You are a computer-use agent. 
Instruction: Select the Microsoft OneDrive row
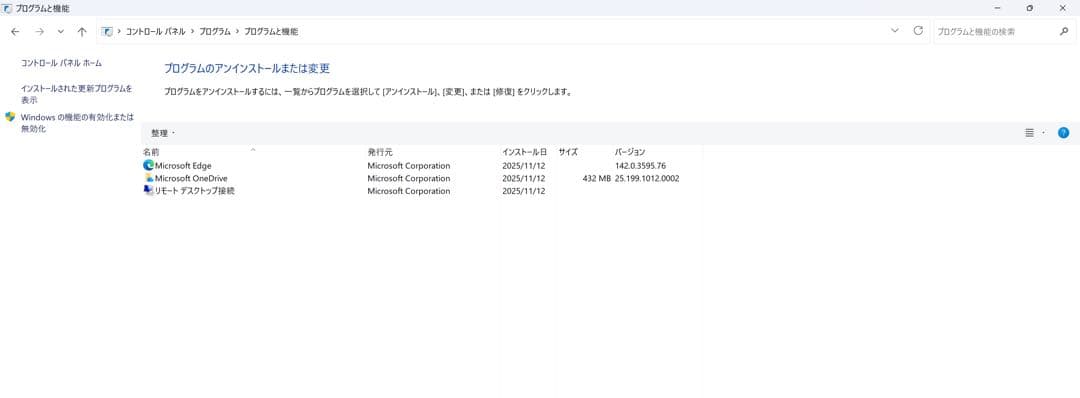[x=422, y=178]
